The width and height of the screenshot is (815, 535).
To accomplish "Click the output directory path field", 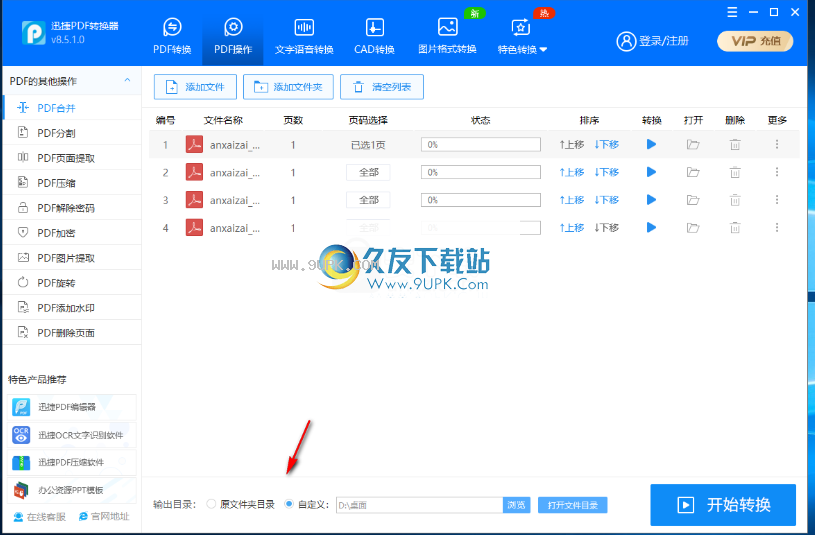I will point(419,505).
